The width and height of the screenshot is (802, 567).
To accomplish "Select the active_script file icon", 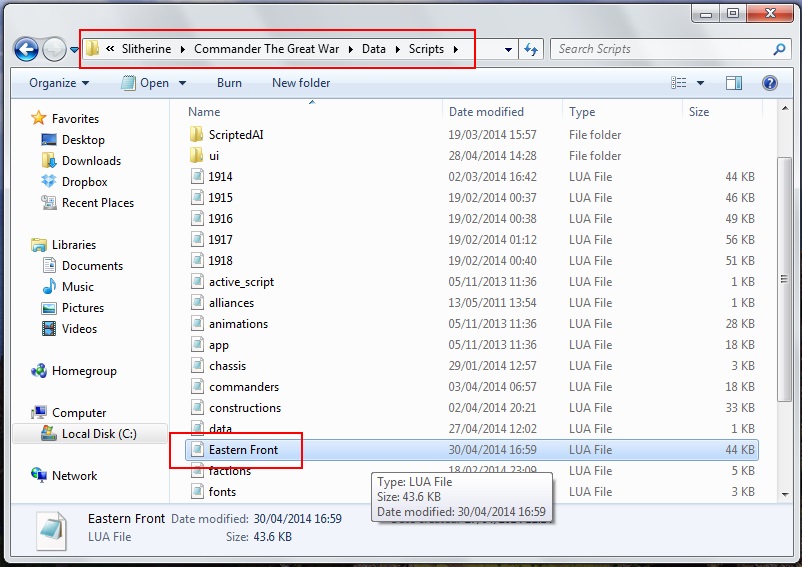I will [197, 281].
